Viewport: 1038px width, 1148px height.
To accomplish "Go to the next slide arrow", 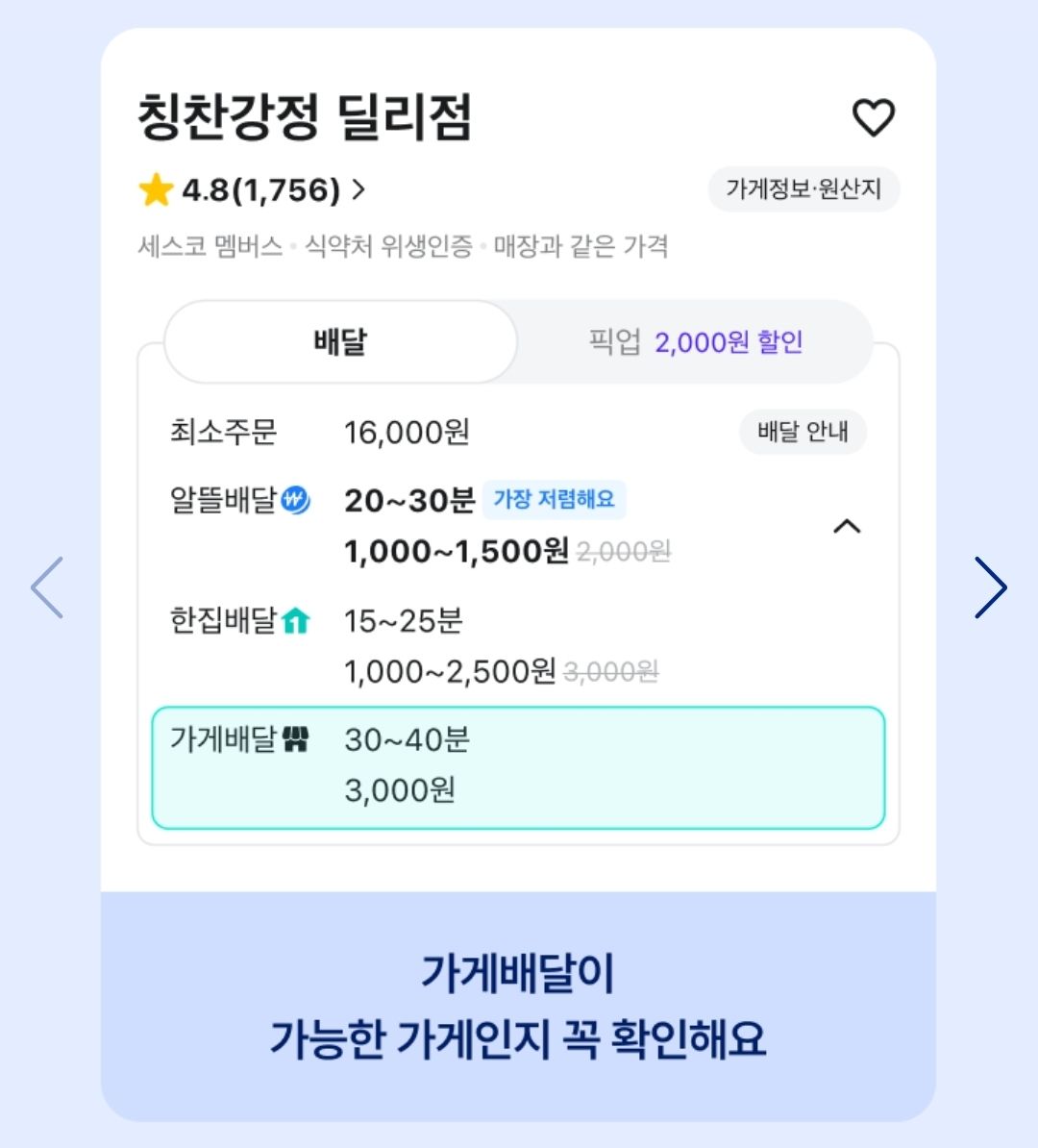I will [x=990, y=587].
